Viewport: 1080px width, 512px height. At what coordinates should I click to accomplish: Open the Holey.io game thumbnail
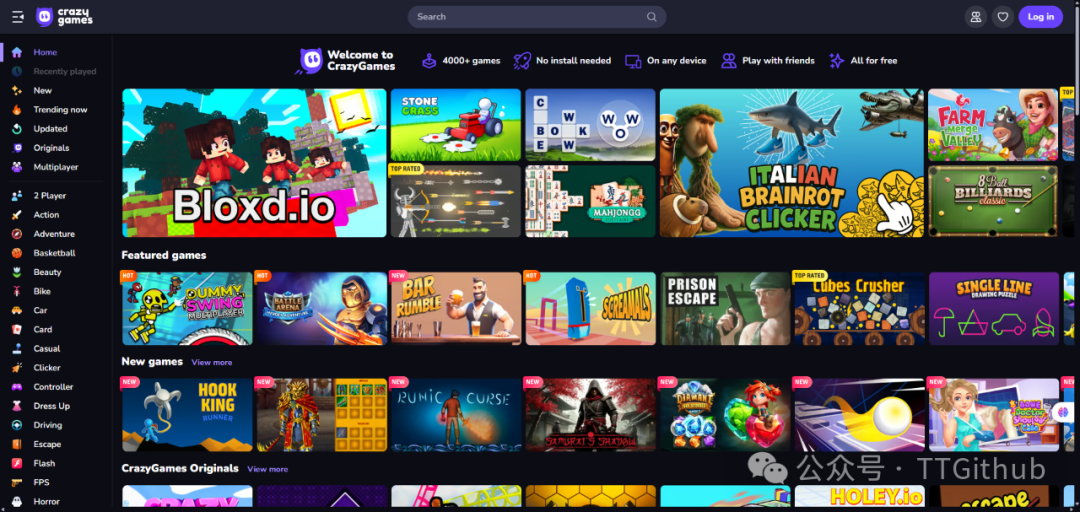tap(859, 498)
